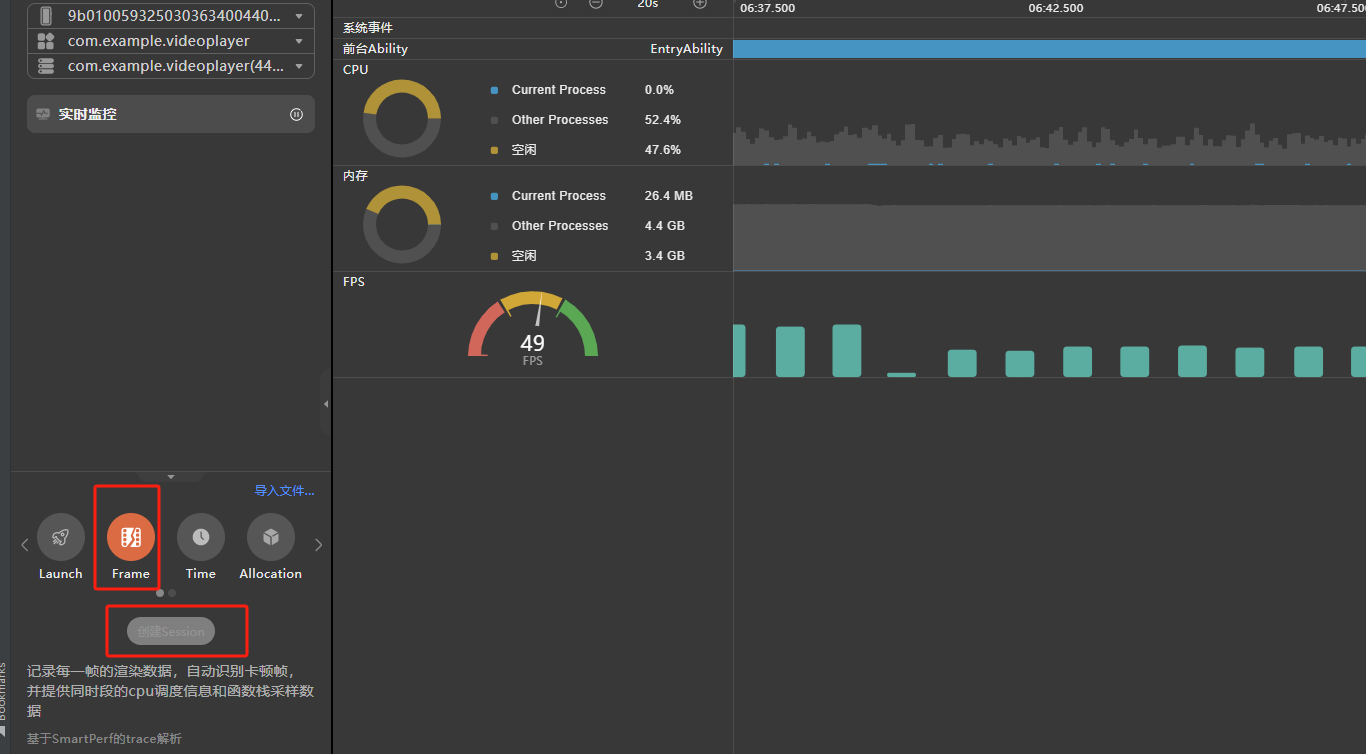Zoom in the timeline with plus icon
The image size is (1366, 754).
[x=700, y=4]
